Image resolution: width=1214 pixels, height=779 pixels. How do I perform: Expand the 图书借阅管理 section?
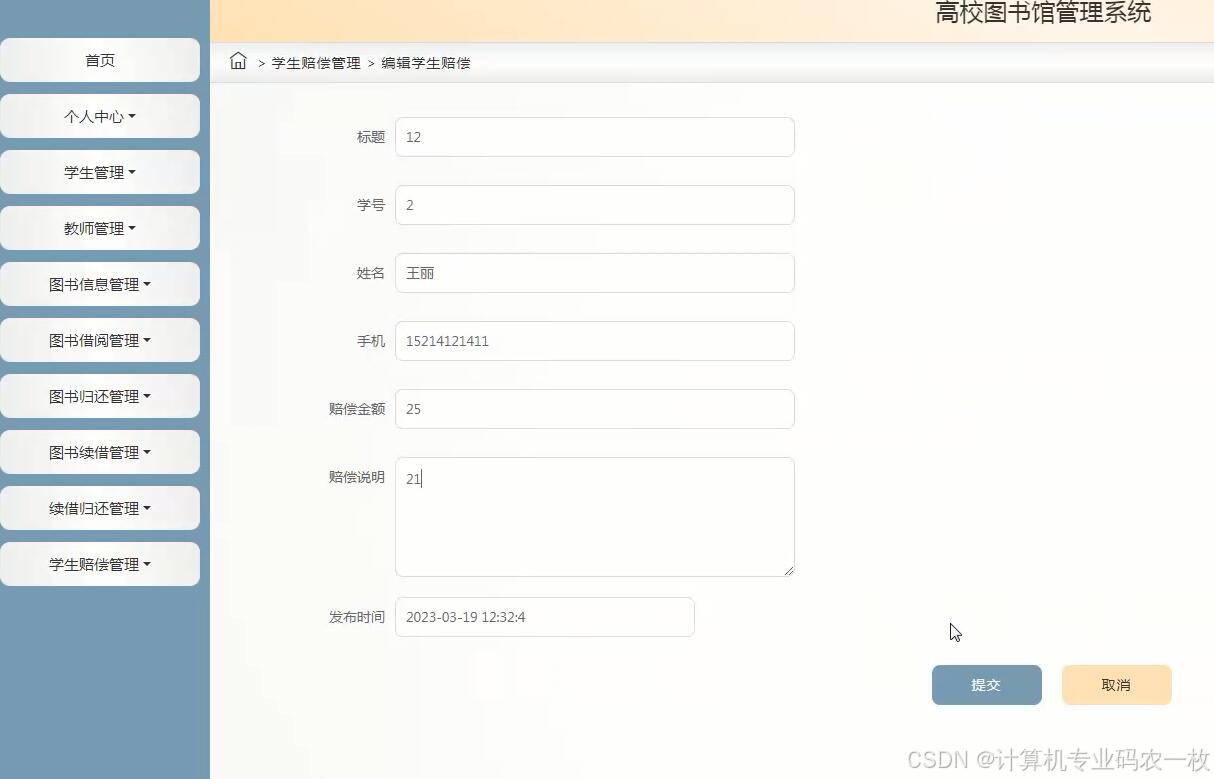(x=100, y=340)
